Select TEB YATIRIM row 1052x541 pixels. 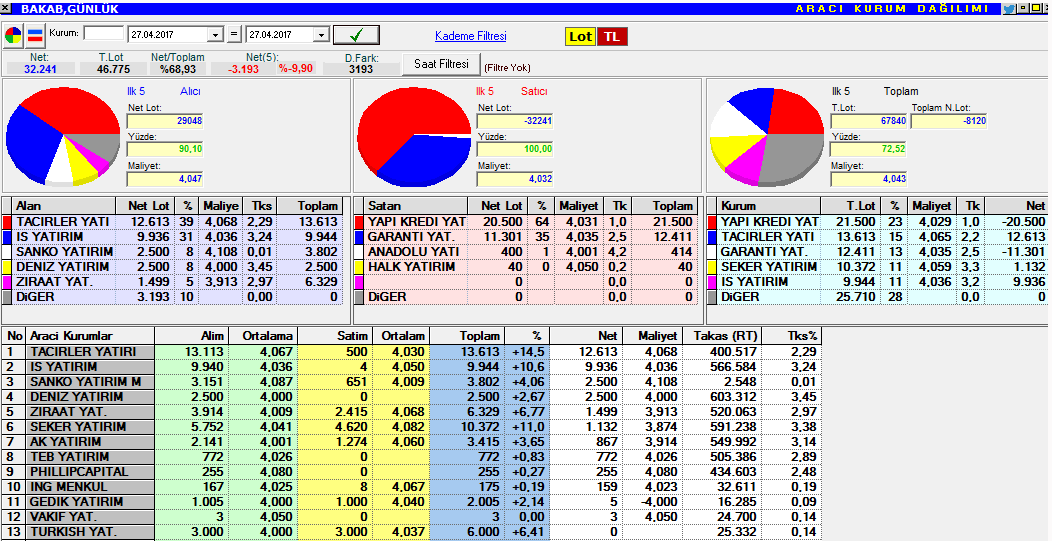click(411, 456)
